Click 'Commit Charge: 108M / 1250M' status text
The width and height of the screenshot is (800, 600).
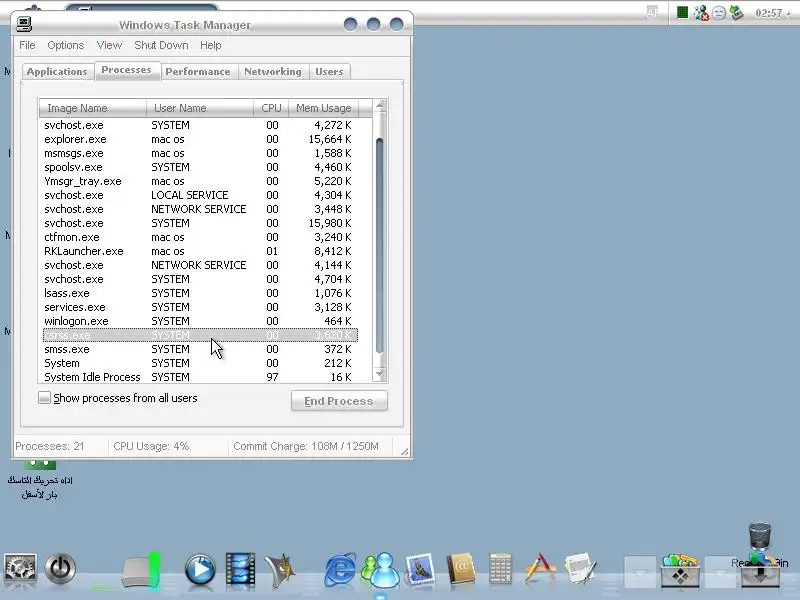[x=306, y=446]
